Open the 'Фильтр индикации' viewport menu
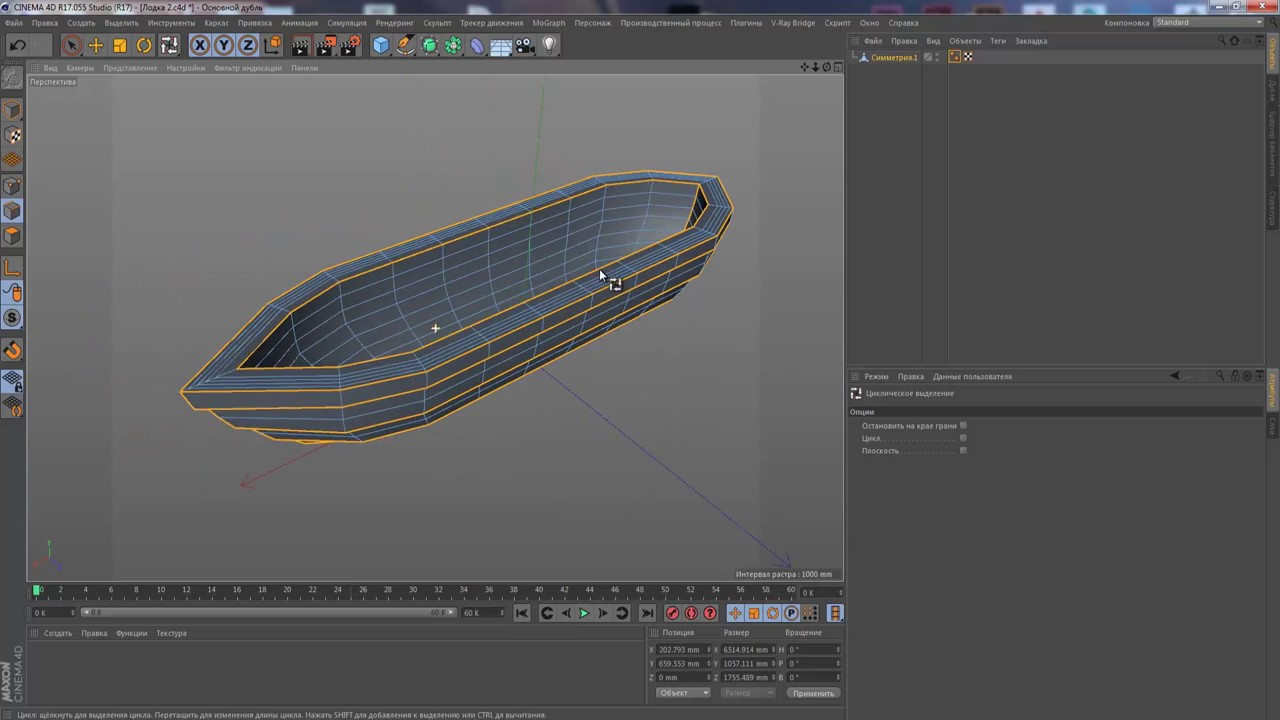 pos(247,68)
